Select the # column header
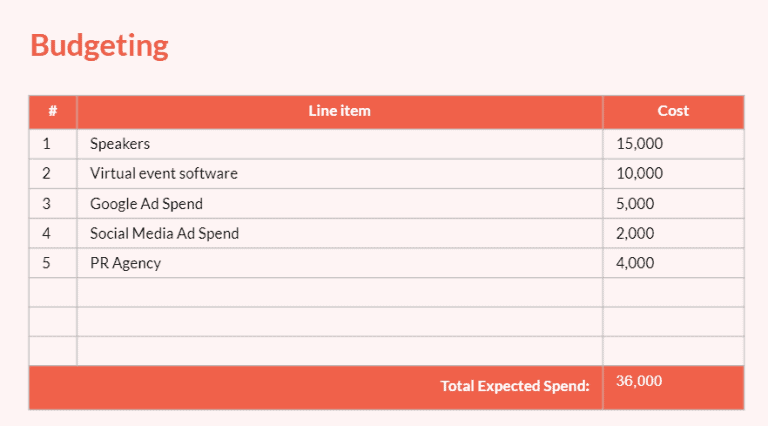The height and width of the screenshot is (426, 768). pyautogui.click(x=52, y=111)
